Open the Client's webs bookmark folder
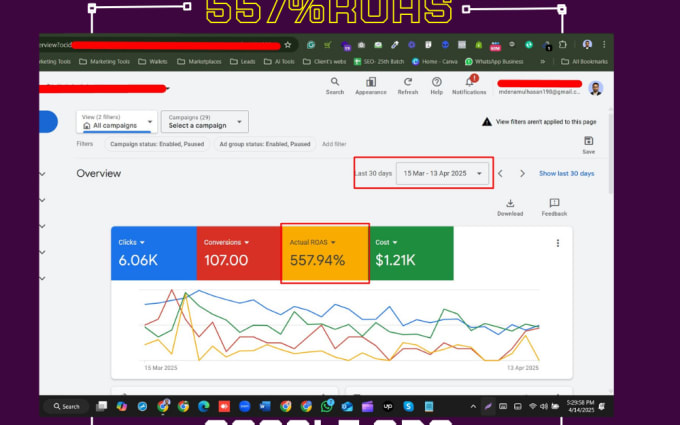This screenshot has width=680, height=425. pyautogui.click(x=324, y=62)
